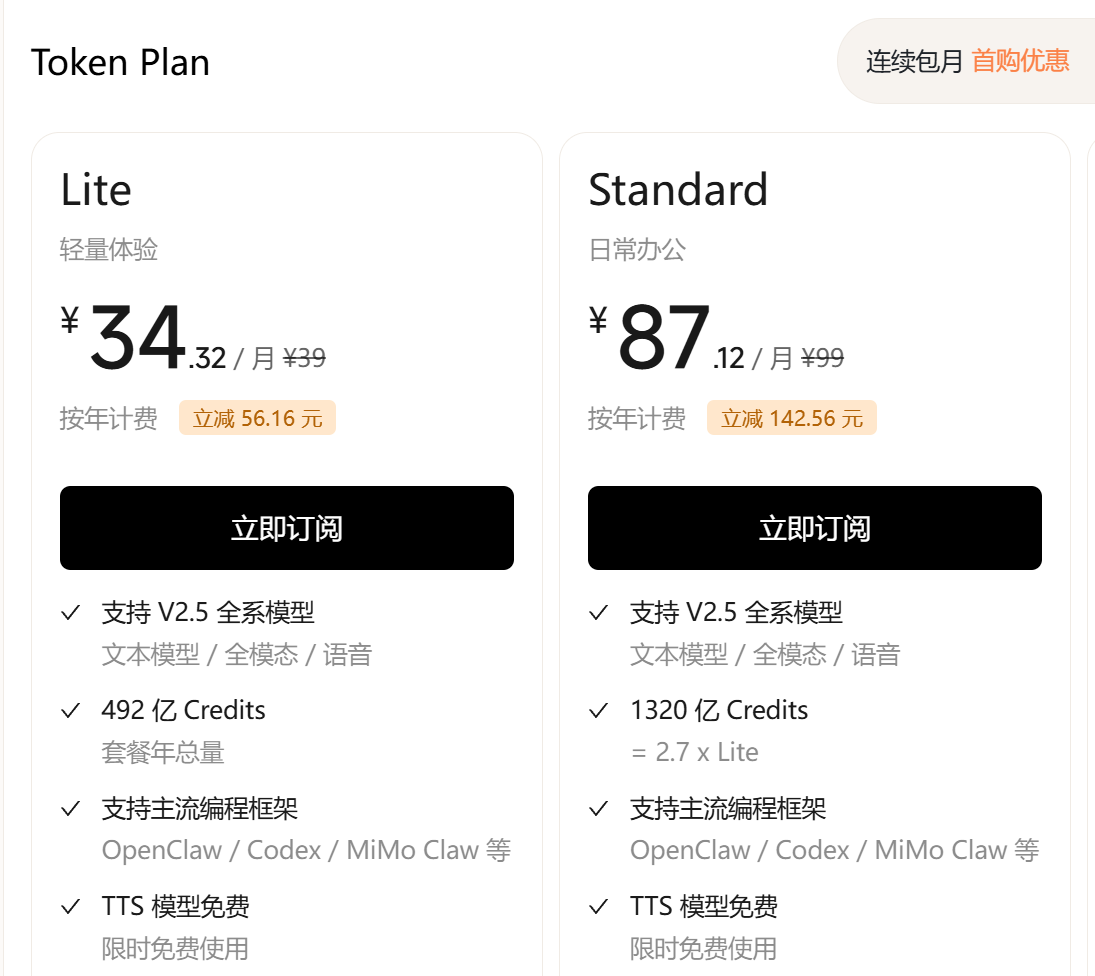This screenshot has width=1095, height=976.
Task: Click the Standard plan title
Action: click(678, 190)
